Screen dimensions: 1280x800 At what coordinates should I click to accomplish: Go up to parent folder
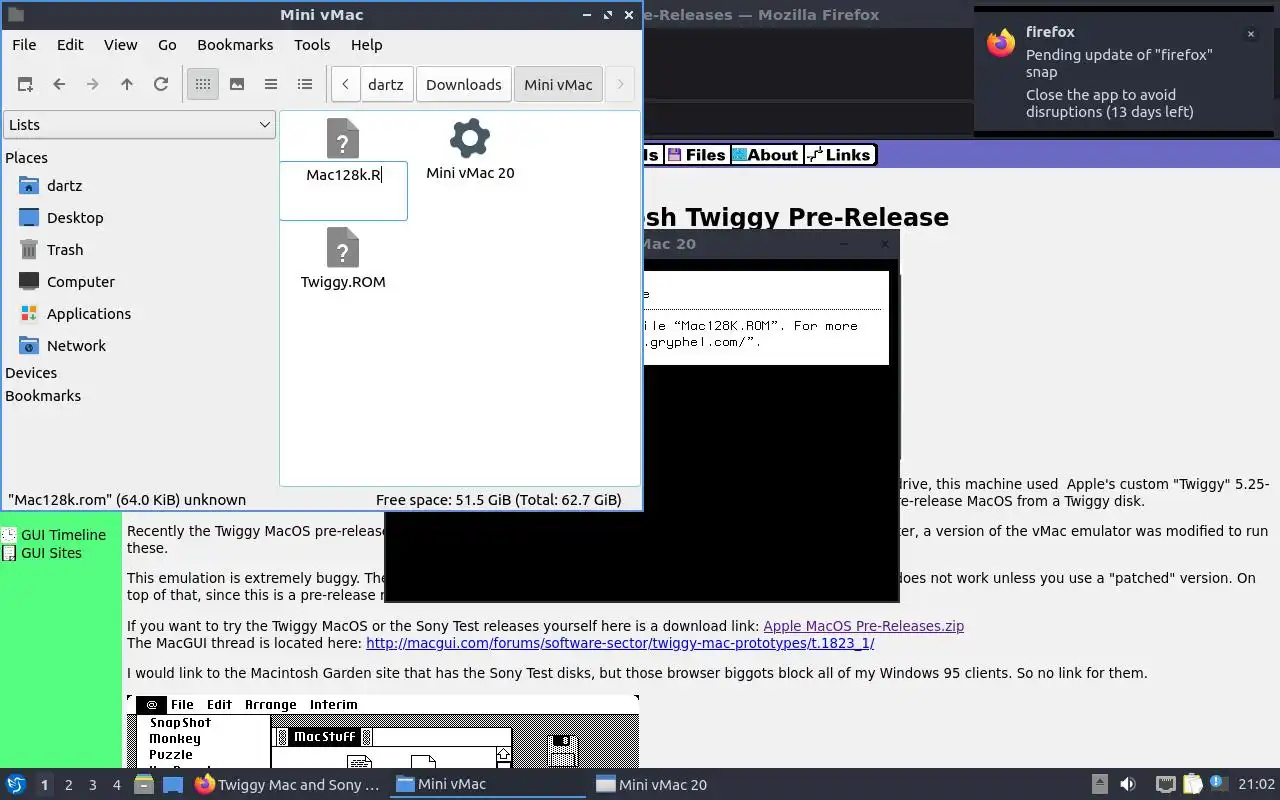coord(127,85)
